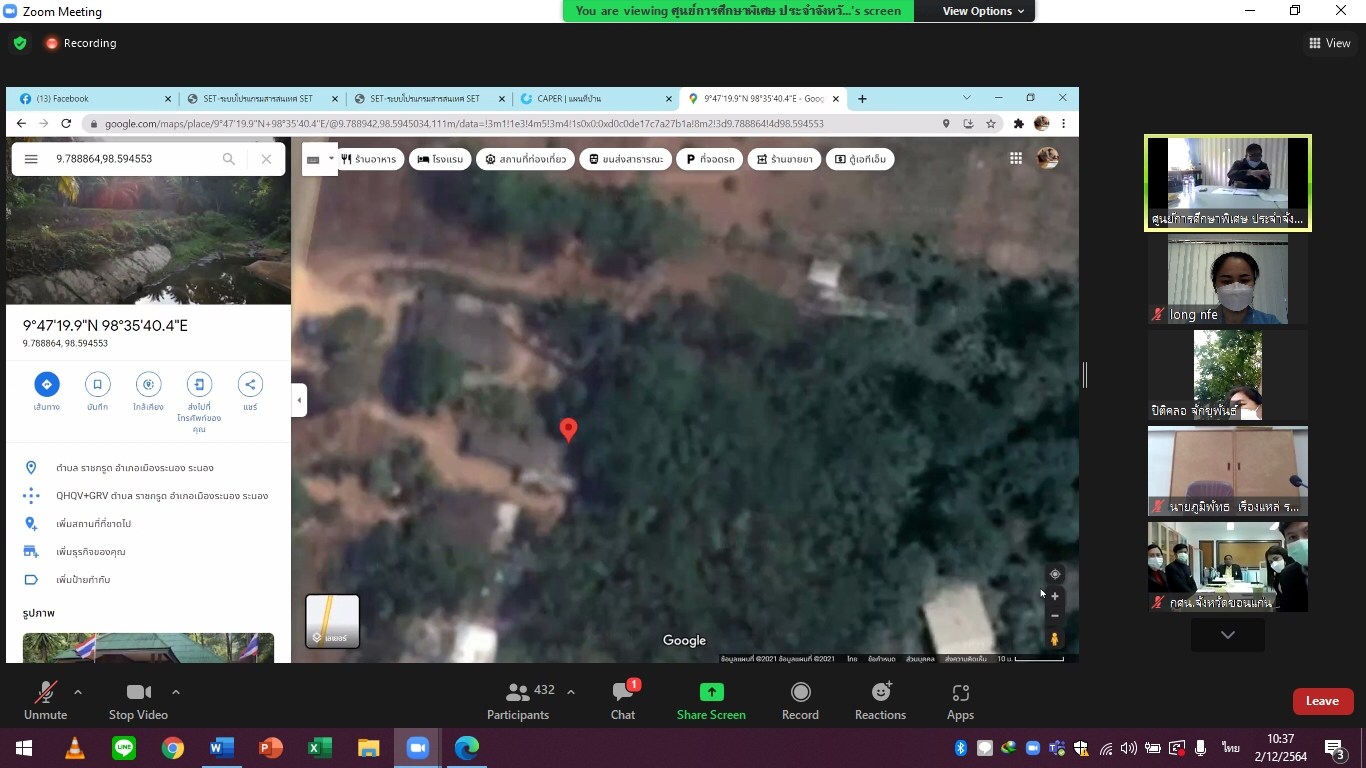Image resolution: width=1366 pixels, height=768 pixels.
Task: Expand video options arrow beside Stop Video
Action: pyautogui.click(x=176, y=692)
